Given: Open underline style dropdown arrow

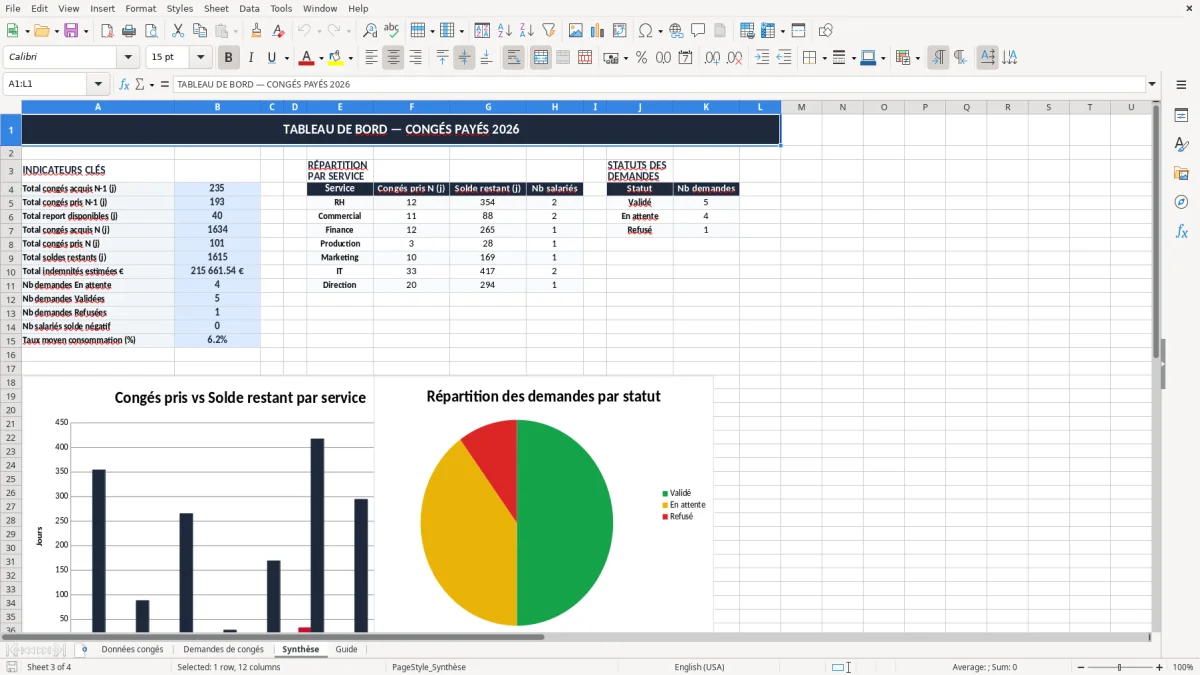Looking at the screenshot, I should (286, 58).
